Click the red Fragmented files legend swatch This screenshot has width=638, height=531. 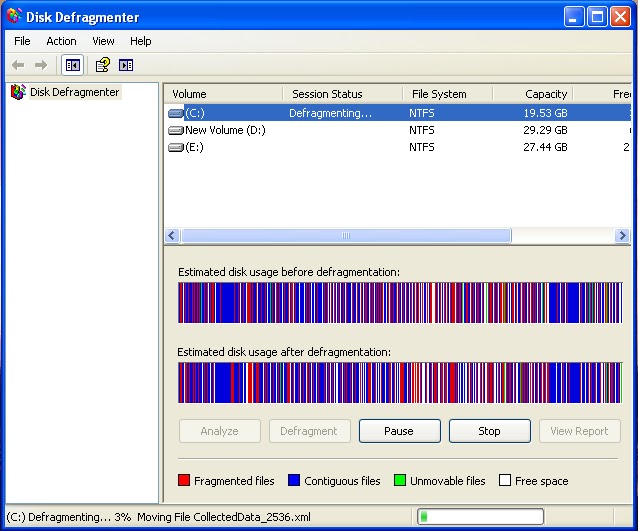184,480
